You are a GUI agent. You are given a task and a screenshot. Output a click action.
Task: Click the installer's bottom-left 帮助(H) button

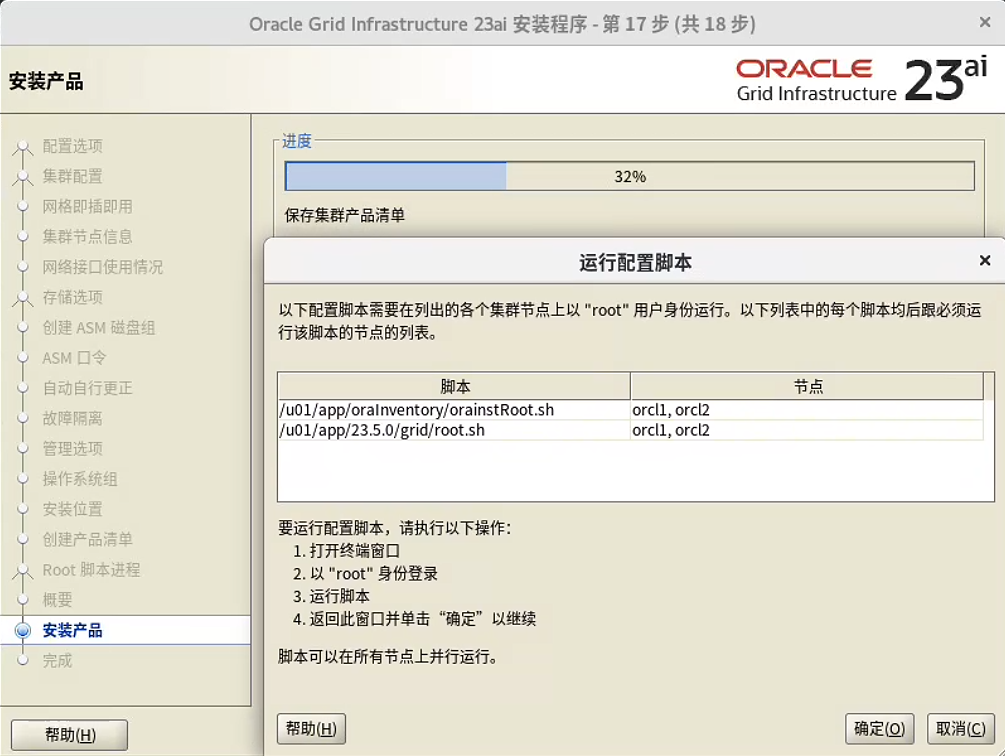70,735
